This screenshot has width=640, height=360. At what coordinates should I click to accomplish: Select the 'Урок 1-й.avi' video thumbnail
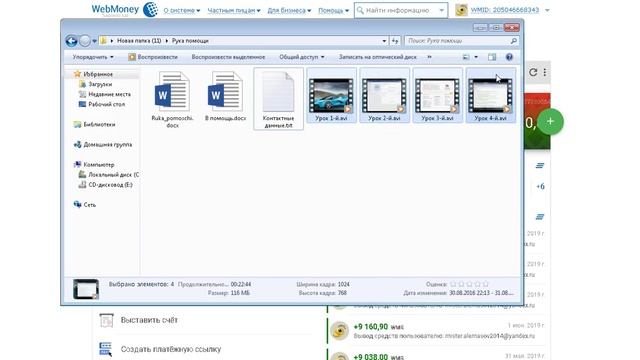point(331,96)
